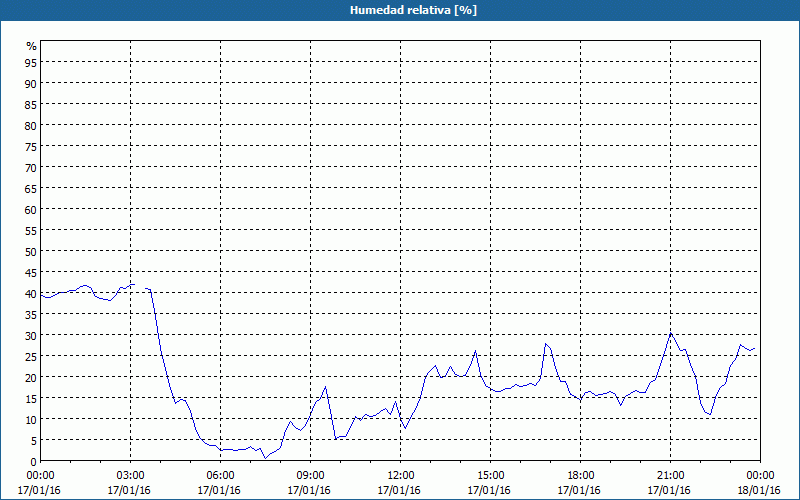Click the humidity peak near 21:00
This screenshot has width=800, height=500.
pyautogui.click(x=671, y=333)
